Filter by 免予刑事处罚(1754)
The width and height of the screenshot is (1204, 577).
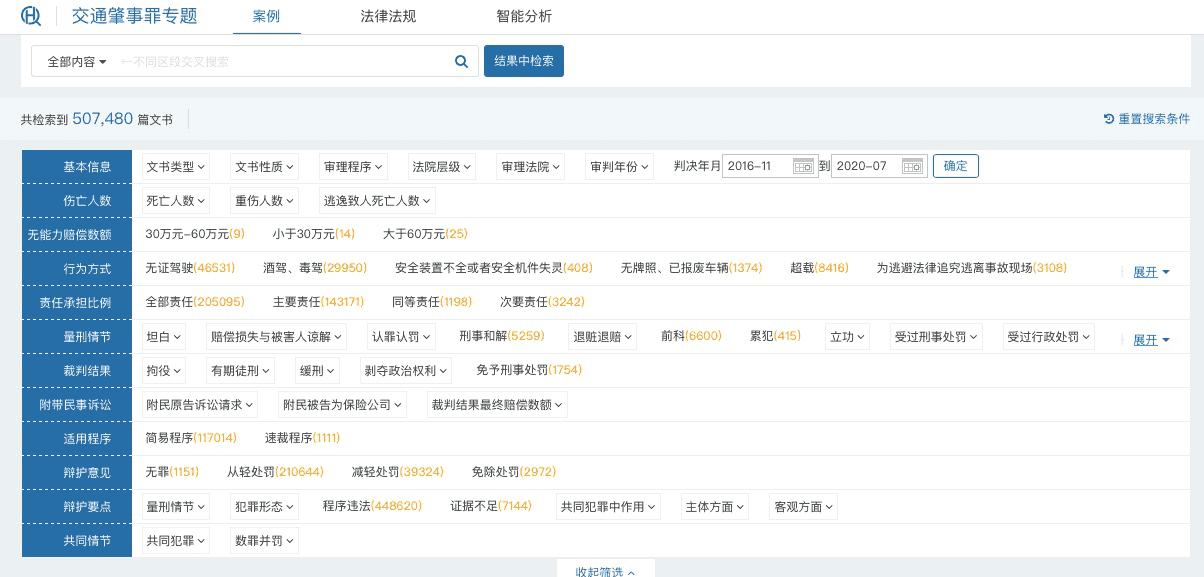pyautogui.click(x=529, y=370)
